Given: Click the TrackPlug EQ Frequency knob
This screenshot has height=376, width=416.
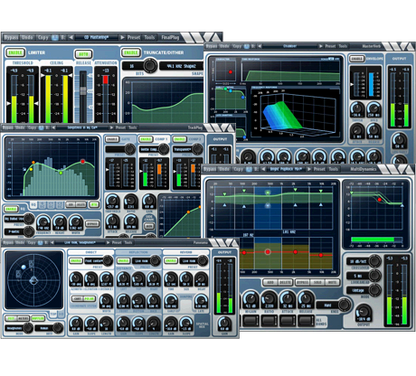Looking at the screenshot, I should (x=43, y=222).
